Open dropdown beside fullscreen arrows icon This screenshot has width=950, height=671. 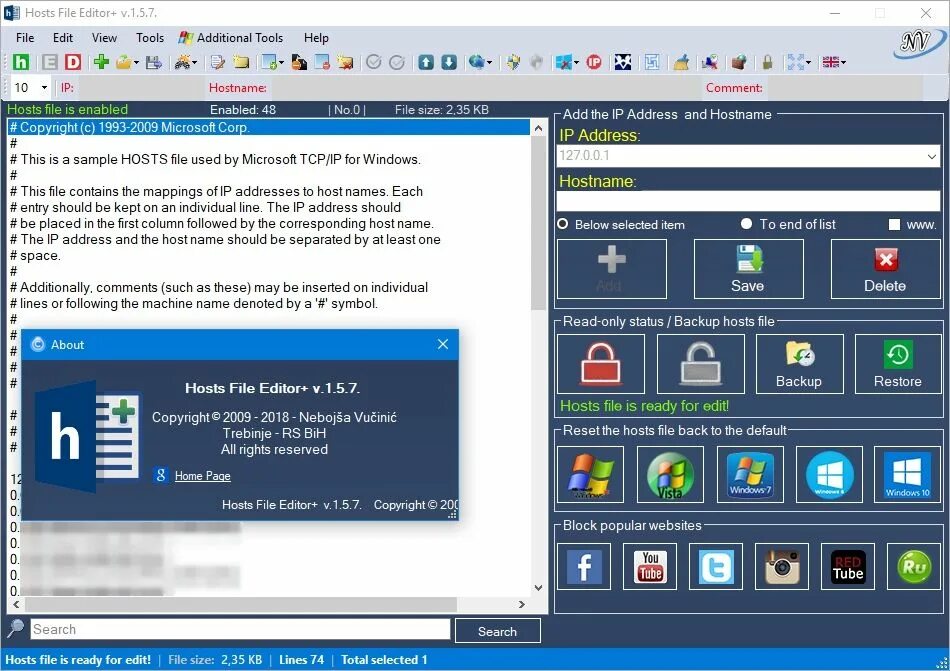[x=808, y=62]
